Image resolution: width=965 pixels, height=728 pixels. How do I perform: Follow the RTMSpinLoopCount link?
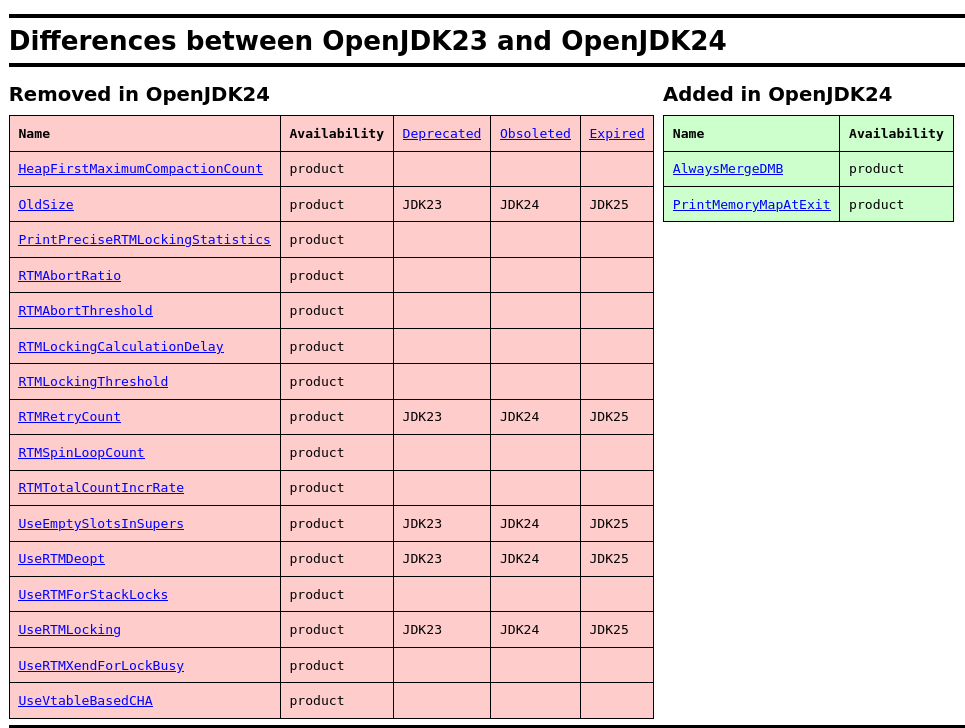click(81, 452)
